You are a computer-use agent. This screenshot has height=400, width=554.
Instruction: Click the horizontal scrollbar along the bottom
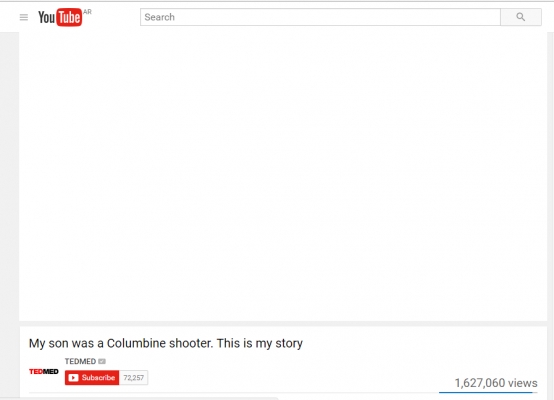pyautogui.click(x=140, y=398)
